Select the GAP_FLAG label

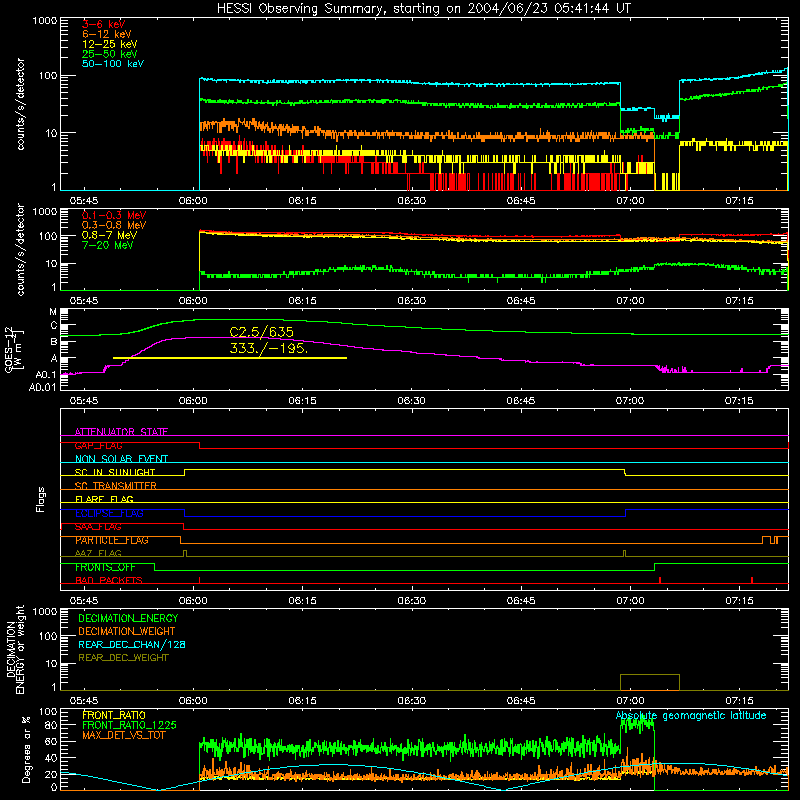pos(98,445)
